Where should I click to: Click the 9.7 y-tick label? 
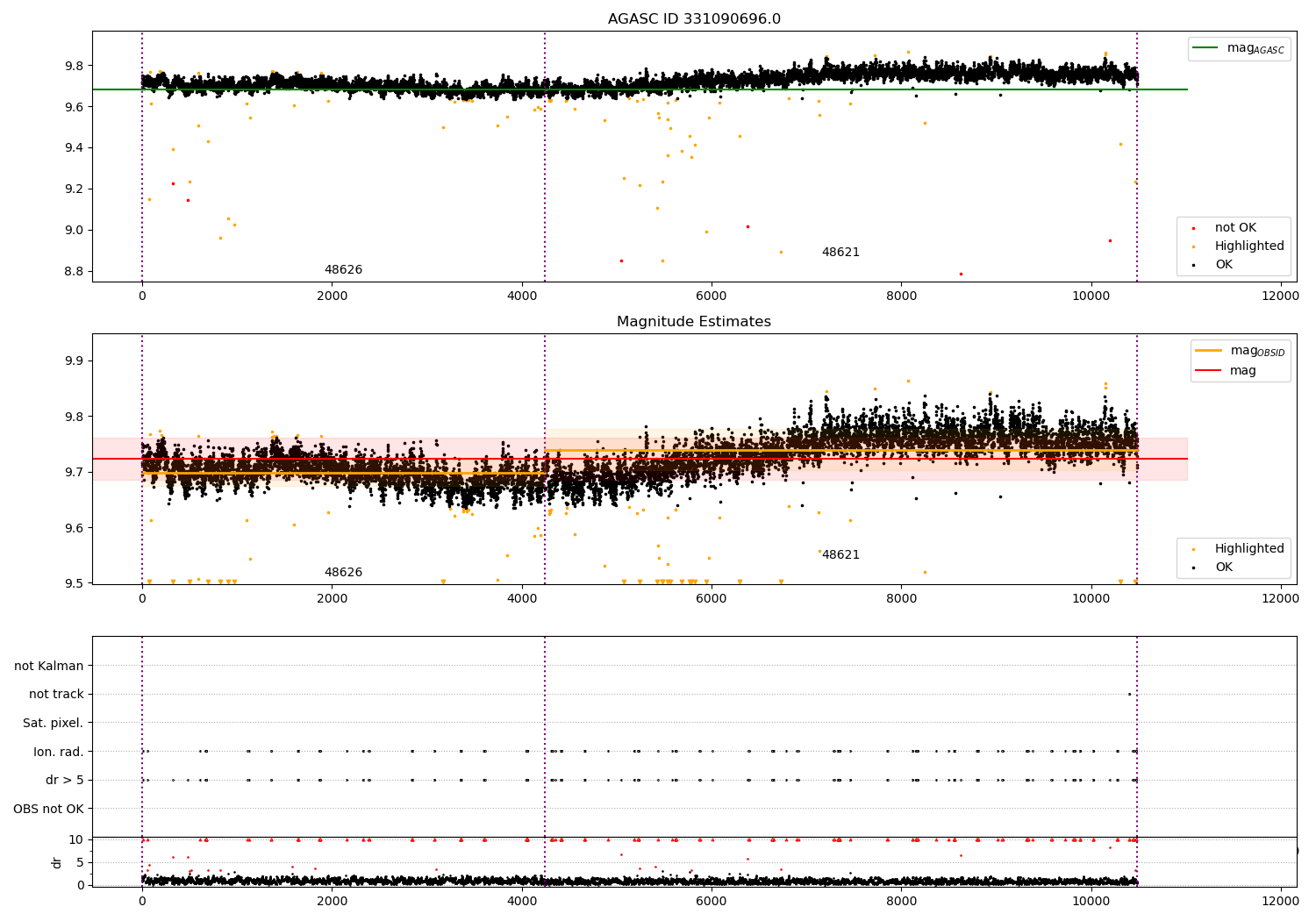[x=74, y=473]
